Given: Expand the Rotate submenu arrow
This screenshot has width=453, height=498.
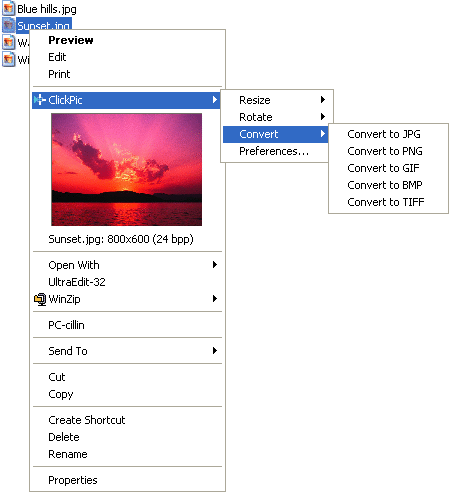Looking at the screenshot, I should (323, 117).
